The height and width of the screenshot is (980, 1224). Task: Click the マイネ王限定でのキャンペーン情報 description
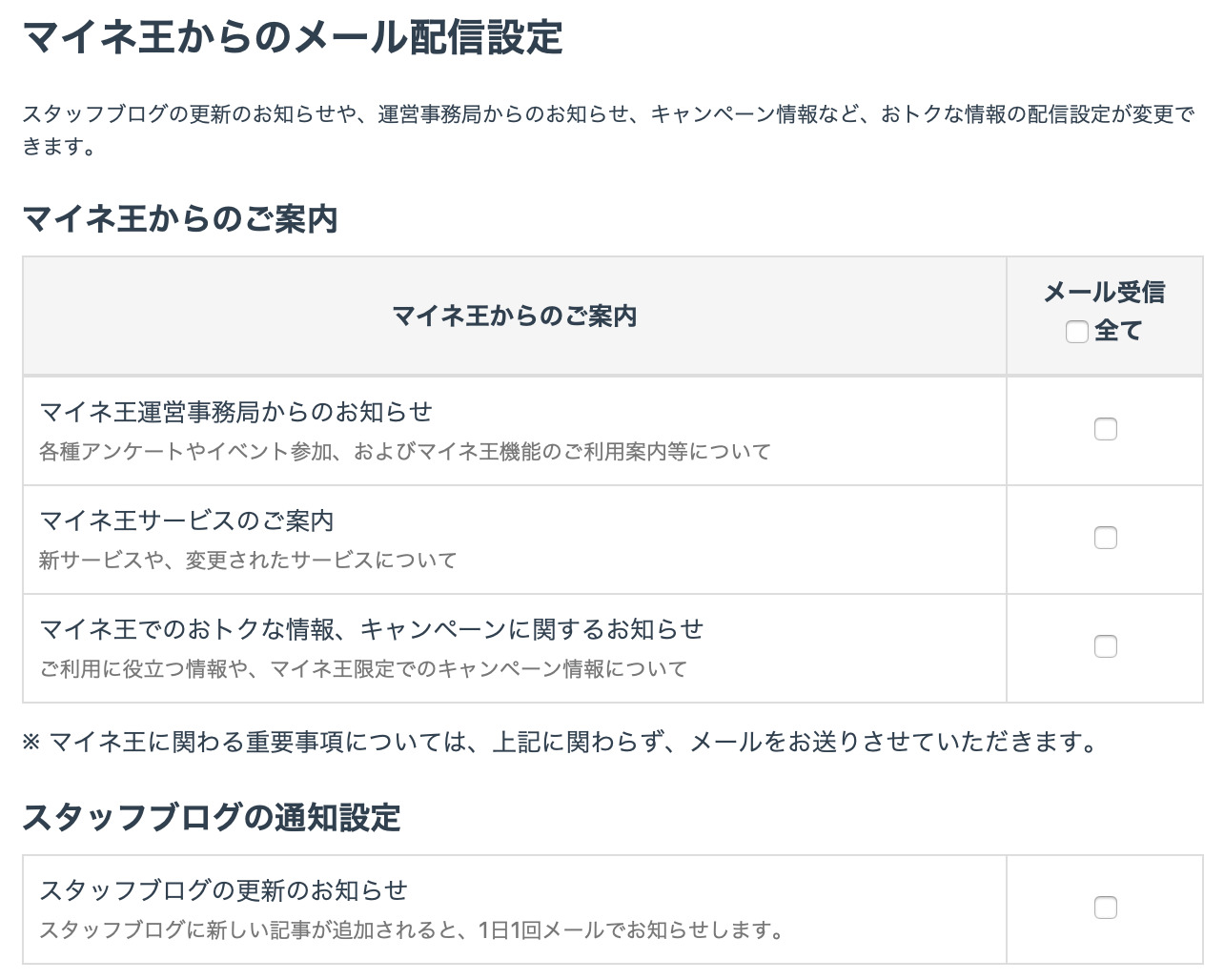(x=362, y=669)
